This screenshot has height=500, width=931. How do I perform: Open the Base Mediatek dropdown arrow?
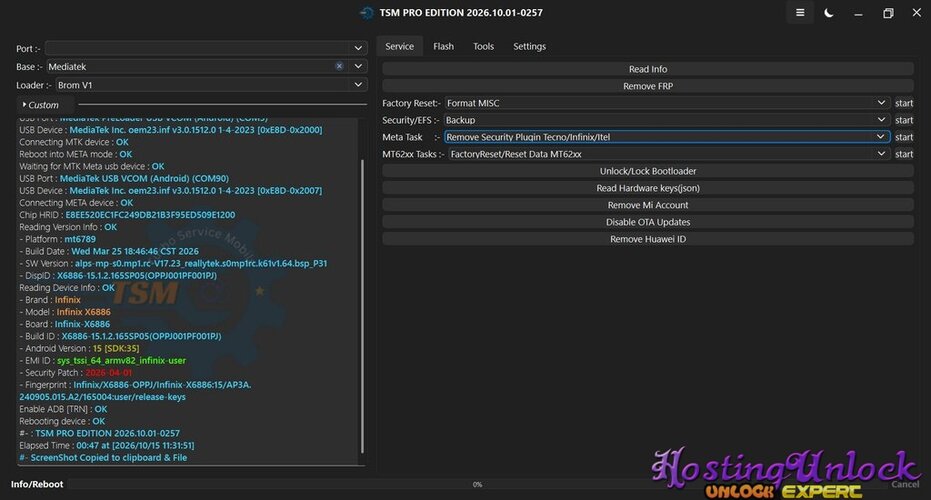[358, 67]
